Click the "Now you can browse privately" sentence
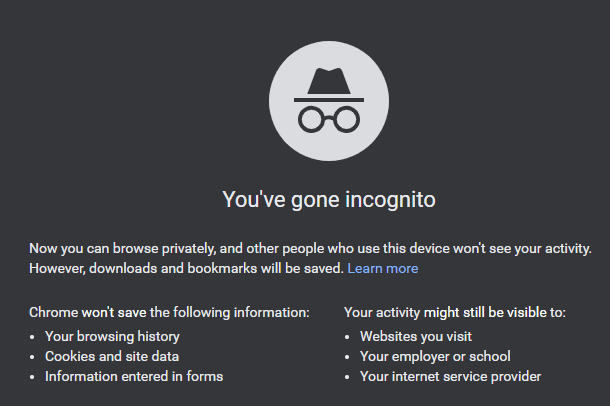 (310, 248)
